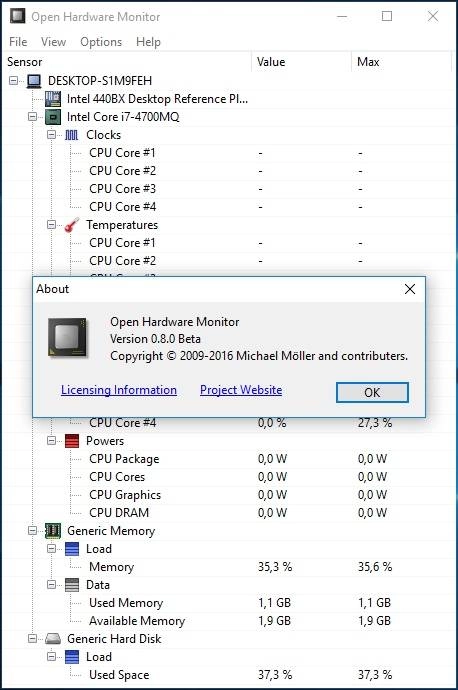The width and height of the screenshot is (458, 690).
Task: Click the Generic Memory RAM icon
Action: tap(53, 531)
